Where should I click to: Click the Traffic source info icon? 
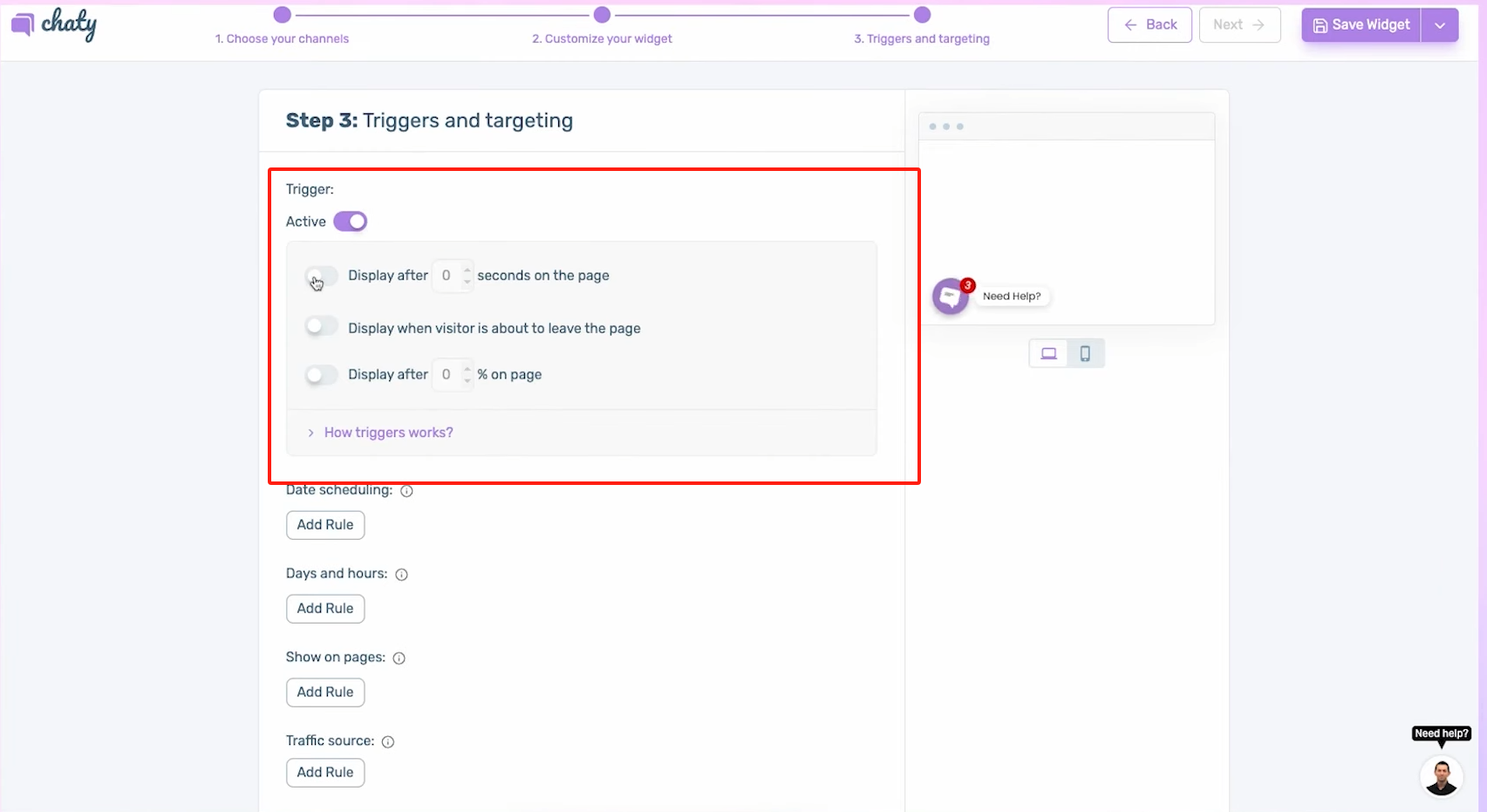click(x=388, y=741)
